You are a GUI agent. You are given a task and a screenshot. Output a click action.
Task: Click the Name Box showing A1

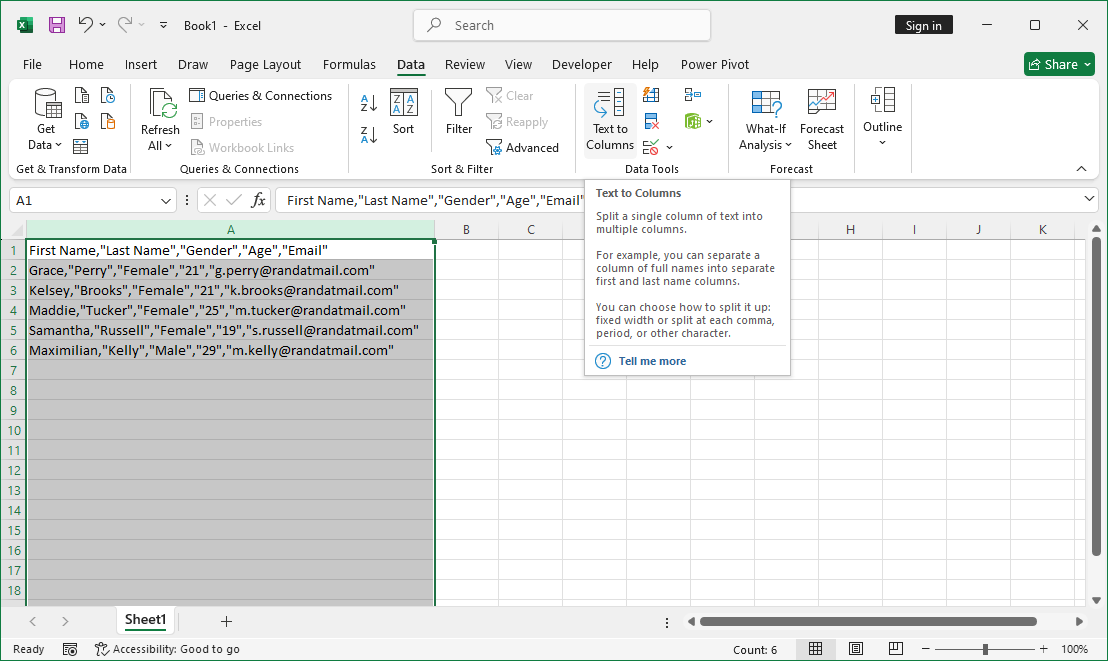(x=84, y=200)
